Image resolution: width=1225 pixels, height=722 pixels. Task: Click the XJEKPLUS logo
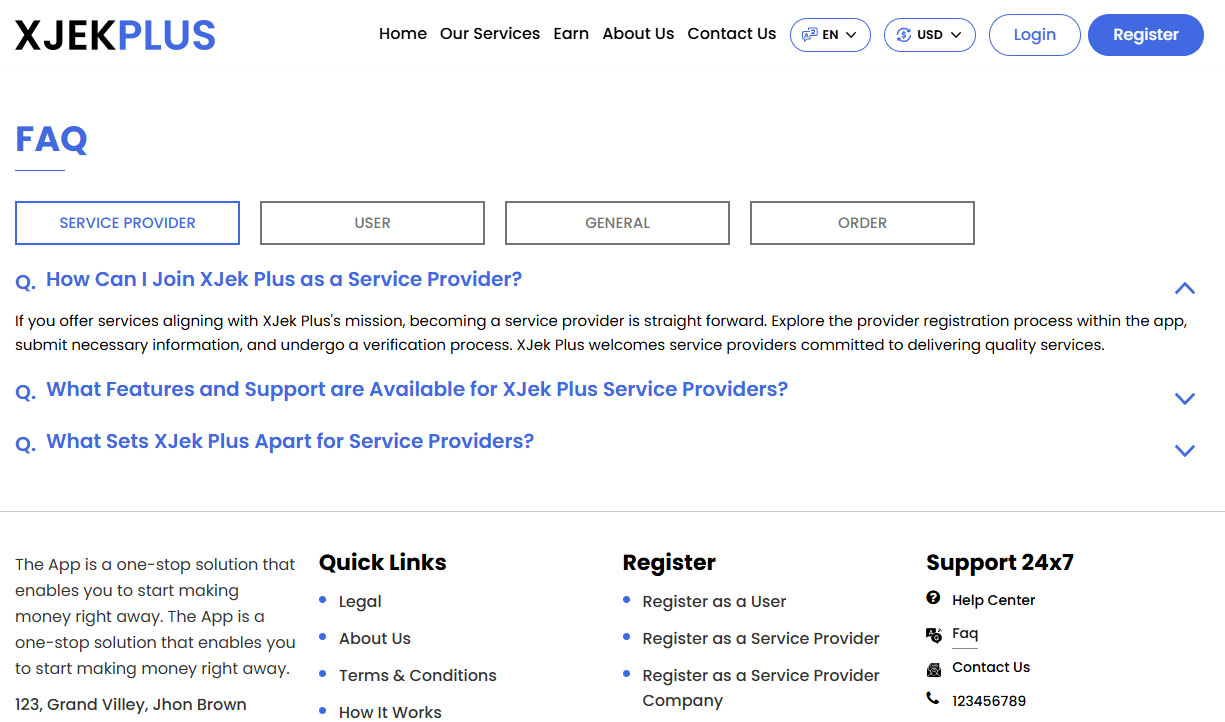(114, 34)
